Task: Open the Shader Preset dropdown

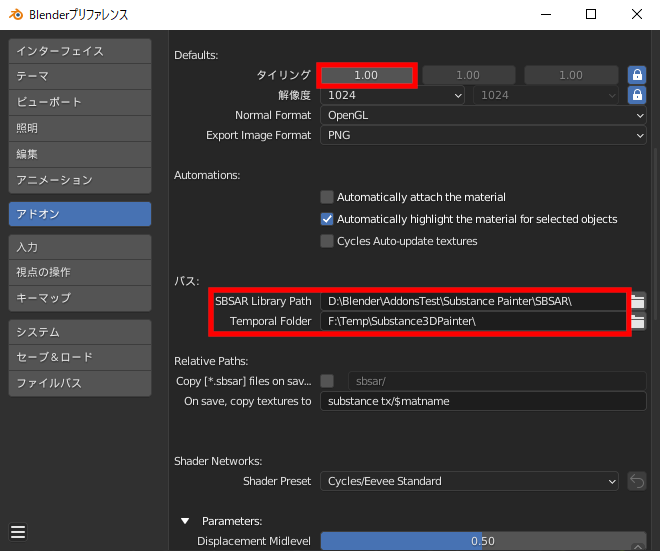Action: [x=469, y=481]
